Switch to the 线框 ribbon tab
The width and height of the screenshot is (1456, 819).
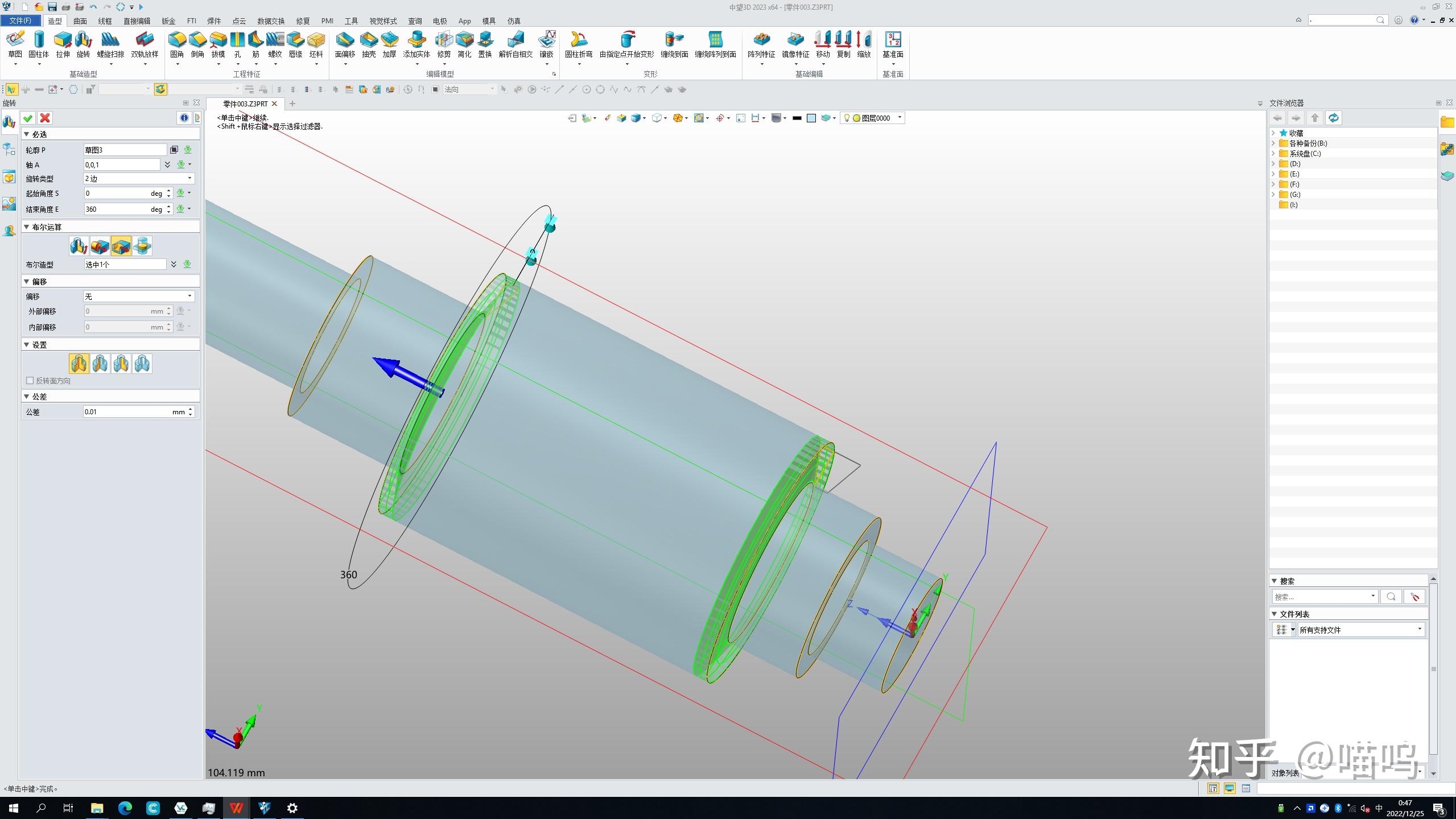point(105,21)
